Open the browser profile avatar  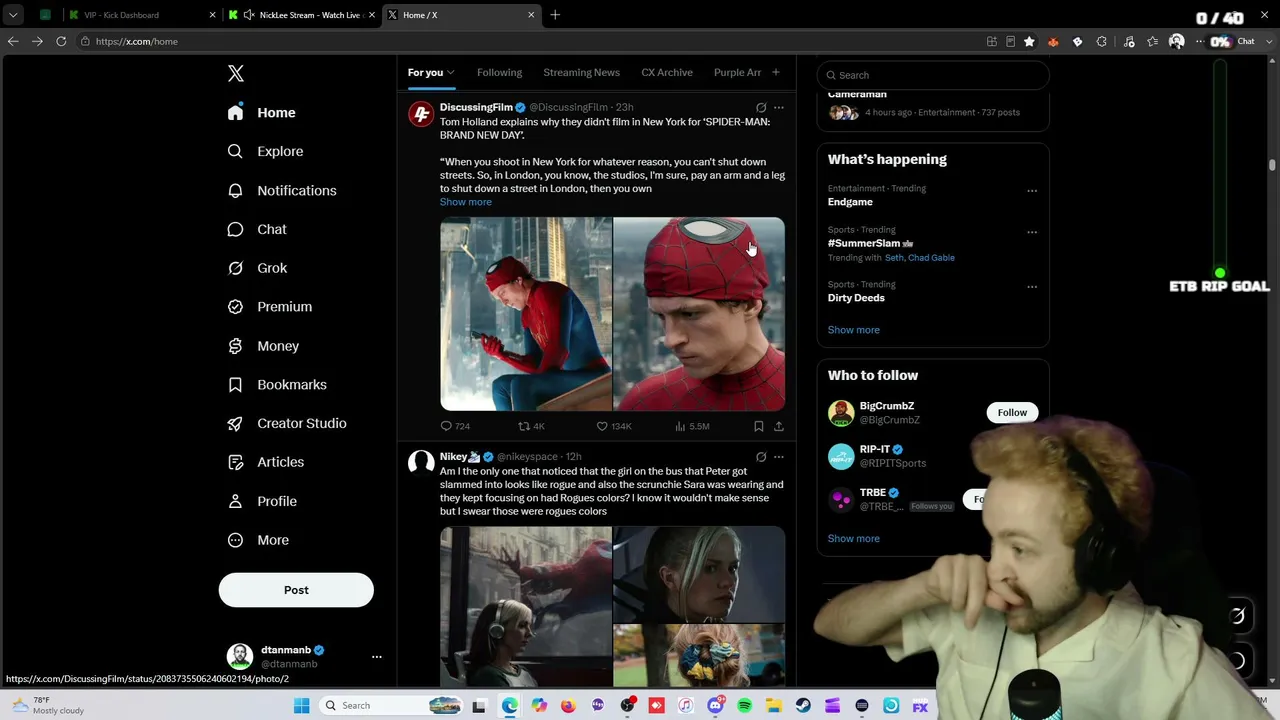[1177, 41]
